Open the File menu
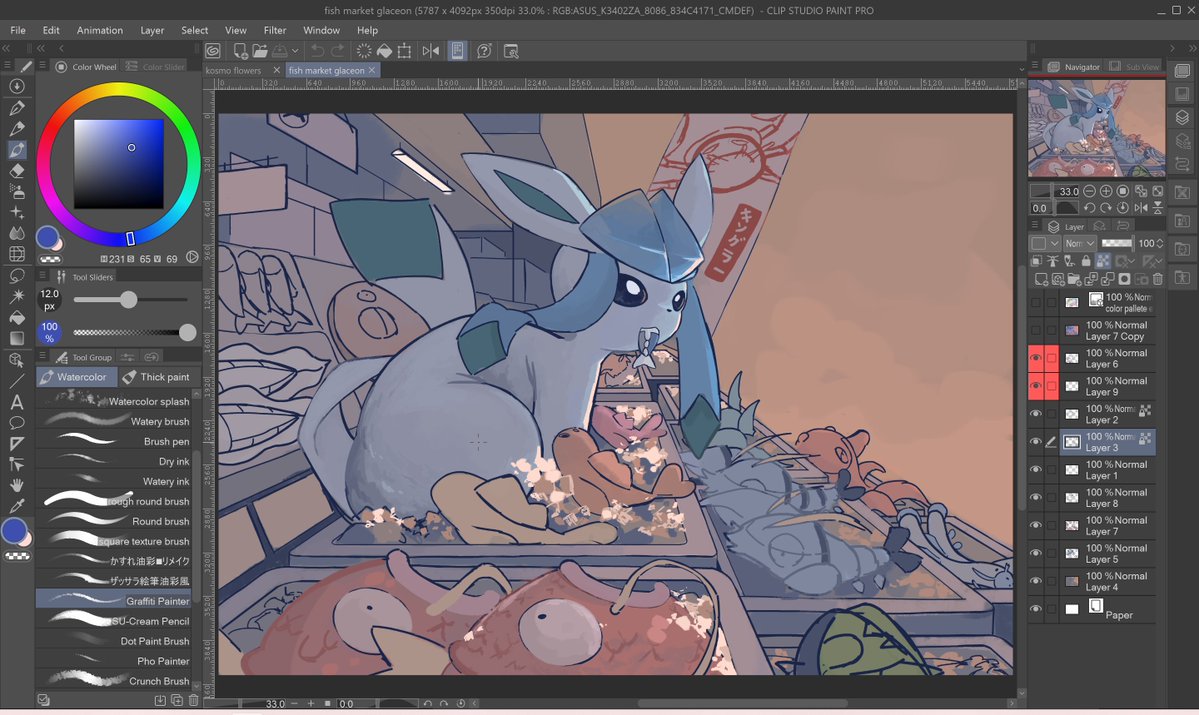This screenshot has width=1199, height=715. click(18, 30)
